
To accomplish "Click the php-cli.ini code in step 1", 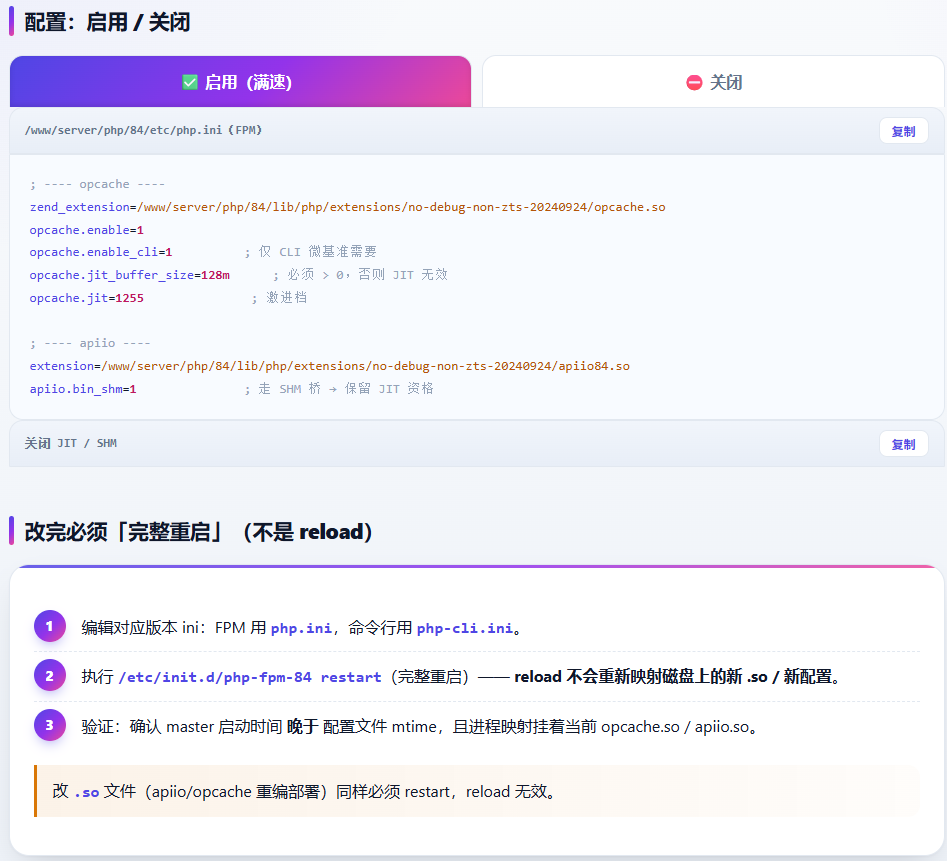I will click(x=464, y=629).
